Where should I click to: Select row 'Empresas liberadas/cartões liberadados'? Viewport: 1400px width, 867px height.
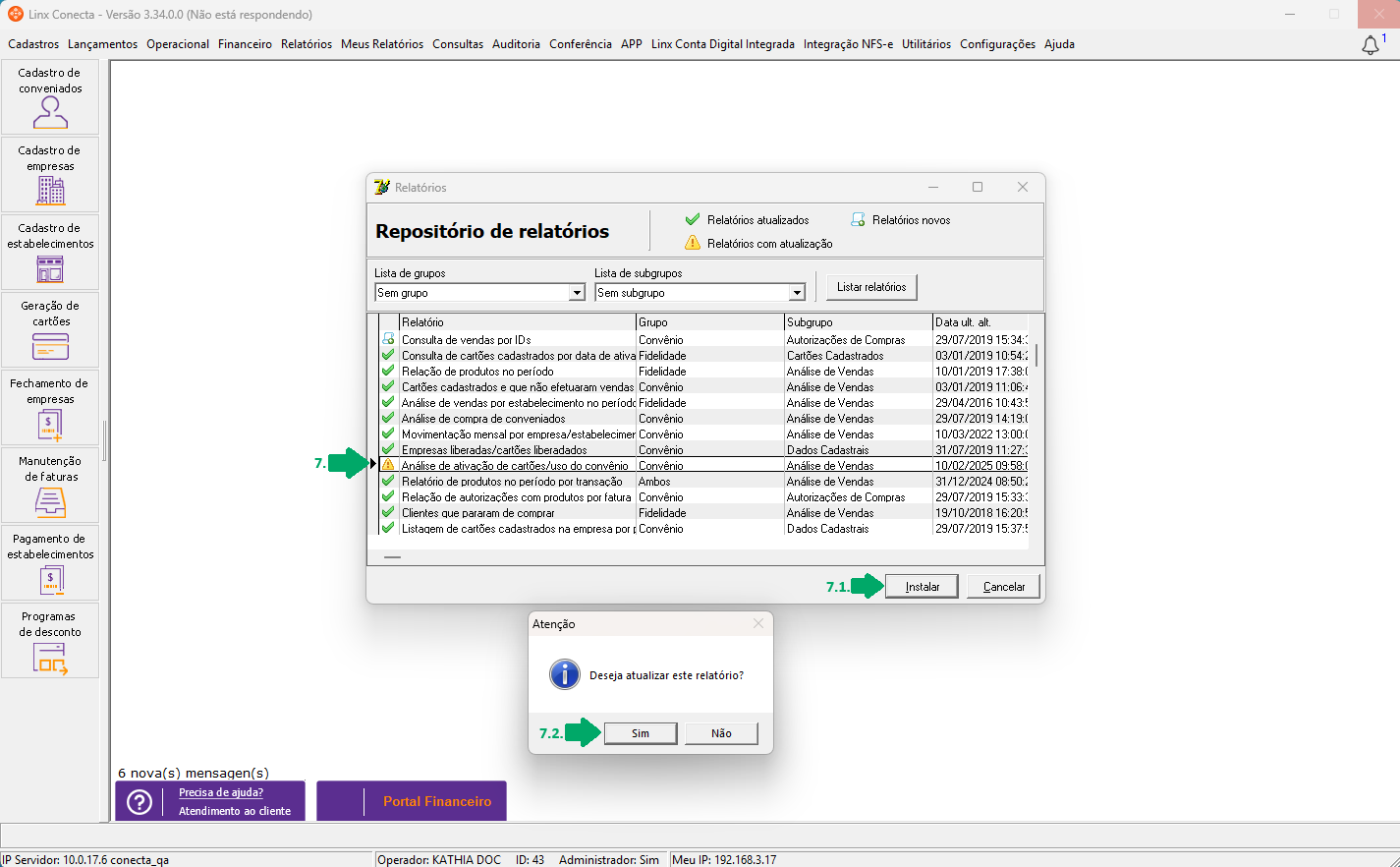point(703,449)
